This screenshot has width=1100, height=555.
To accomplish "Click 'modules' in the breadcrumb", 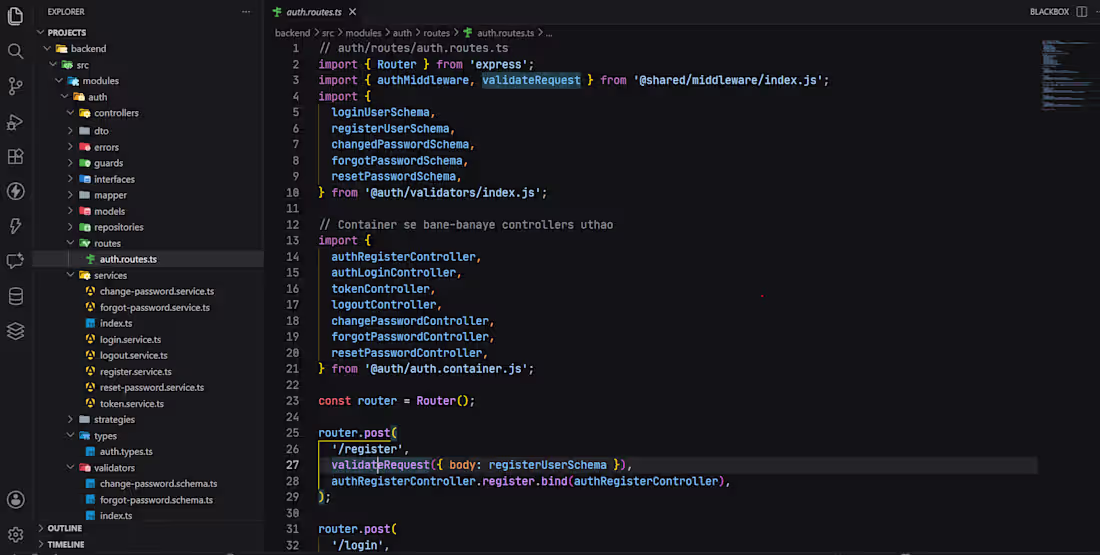I will tap(363, 33).
